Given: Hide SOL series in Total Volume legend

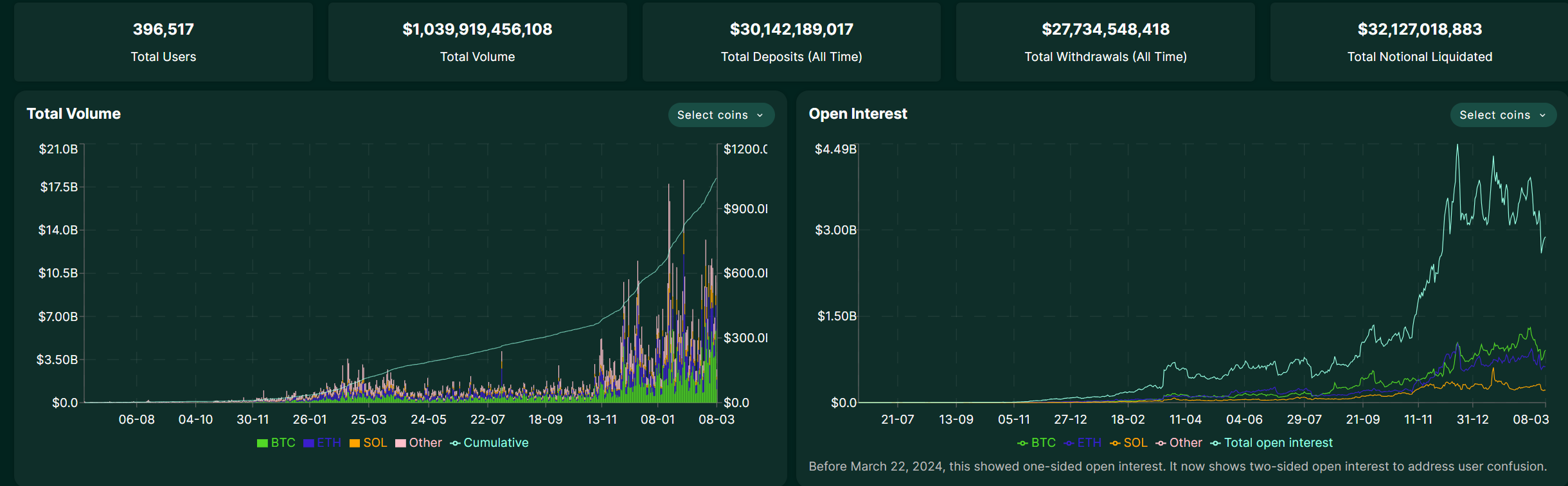Looking at the screenshot, I should click(x=368, y=443).
